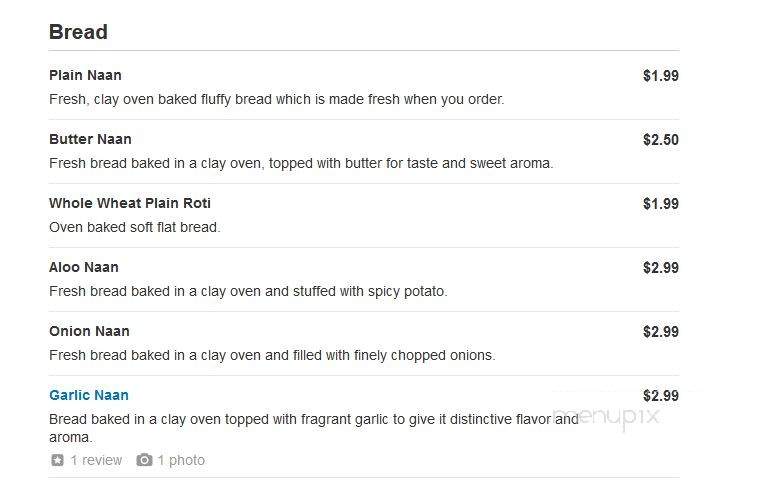Click the Garlic Naan $2.99 price

click(661, 396)
